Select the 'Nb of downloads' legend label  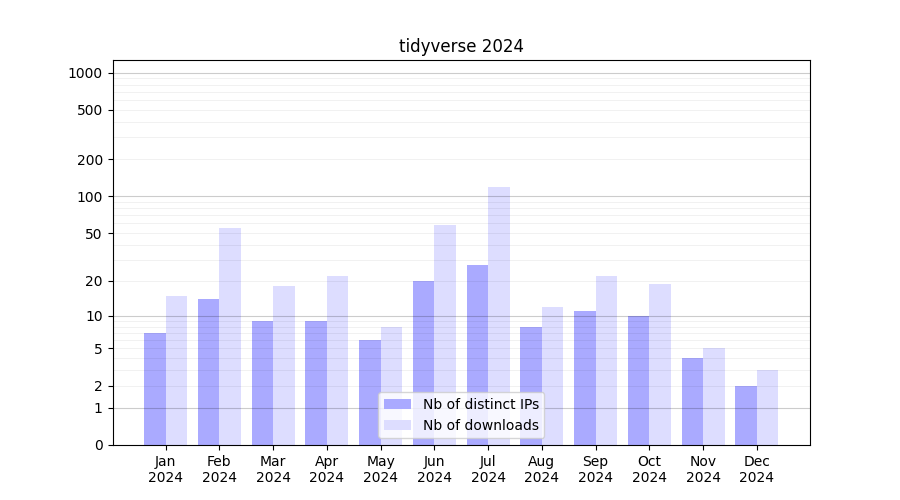[x=480, y=425]
